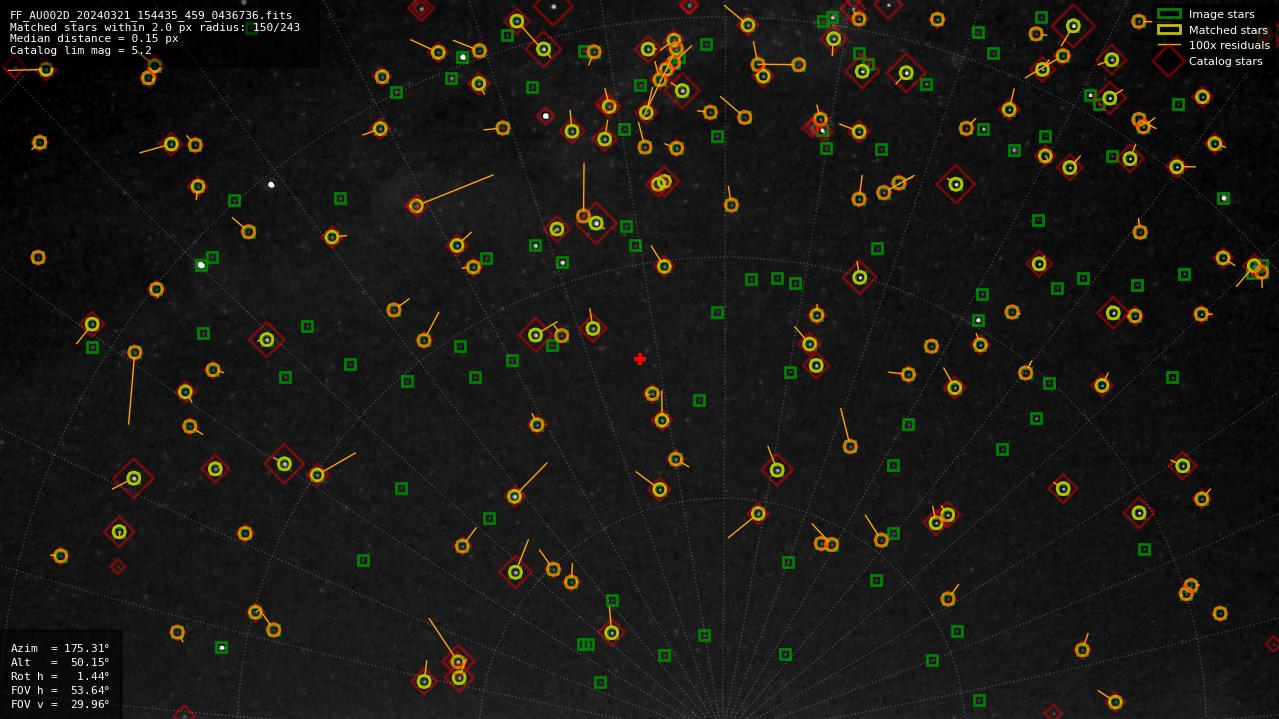Click the 'Matched stars' legend label
Viewport: 1279px width, 719px height.
tap(1228, 30)
